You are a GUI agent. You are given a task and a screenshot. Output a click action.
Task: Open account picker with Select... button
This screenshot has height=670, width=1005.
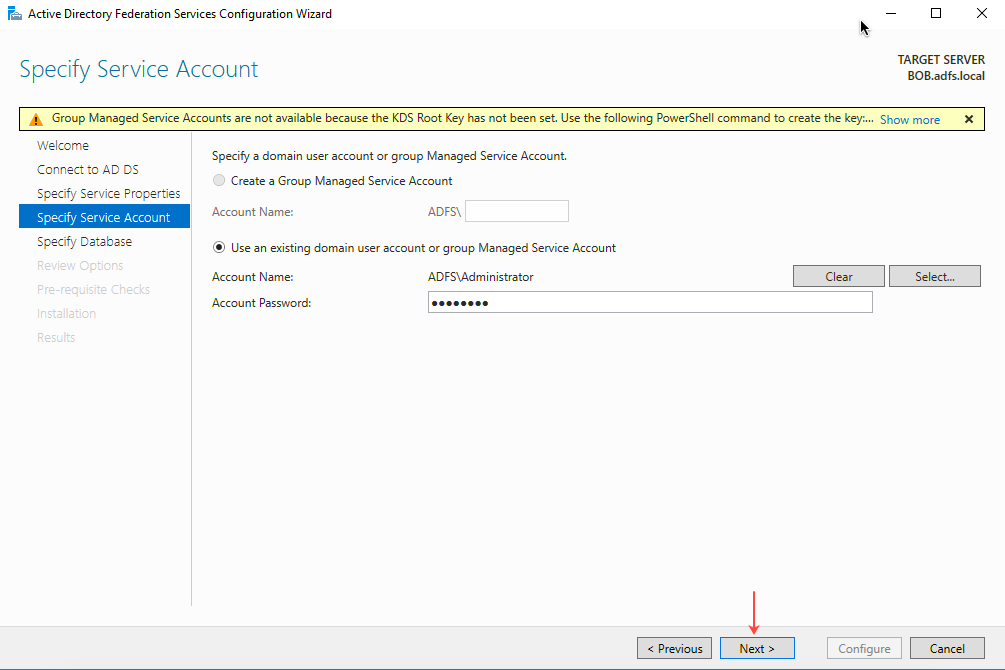point(934,275)
